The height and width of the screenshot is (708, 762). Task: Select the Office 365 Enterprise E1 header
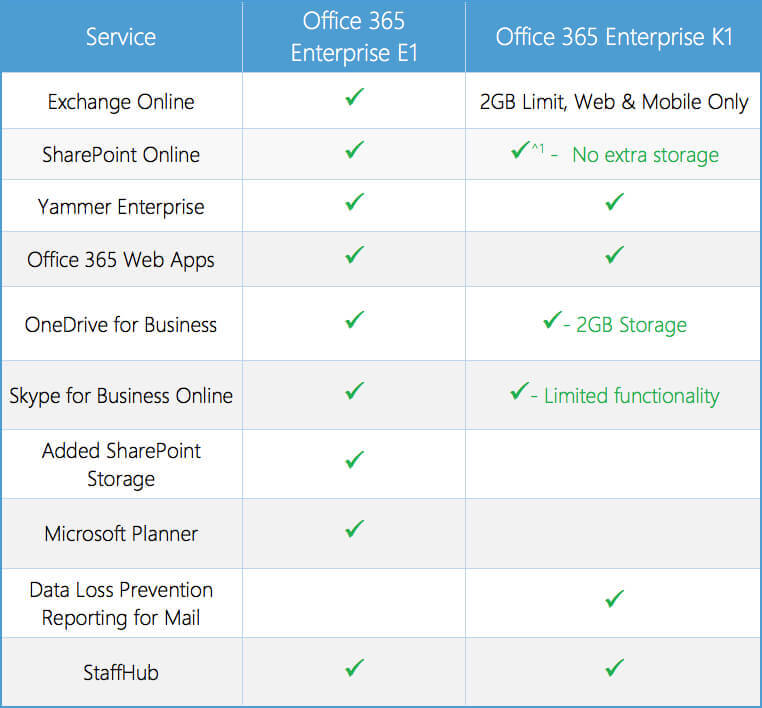click(353, 37)
